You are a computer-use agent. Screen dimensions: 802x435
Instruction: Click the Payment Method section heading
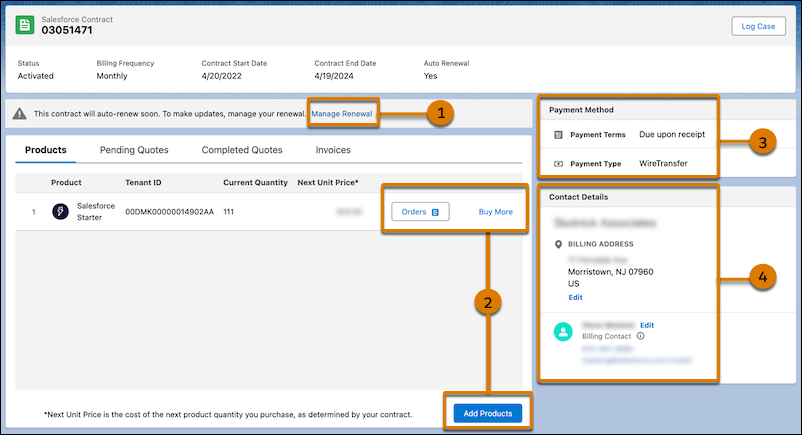(x=581, y=110)
